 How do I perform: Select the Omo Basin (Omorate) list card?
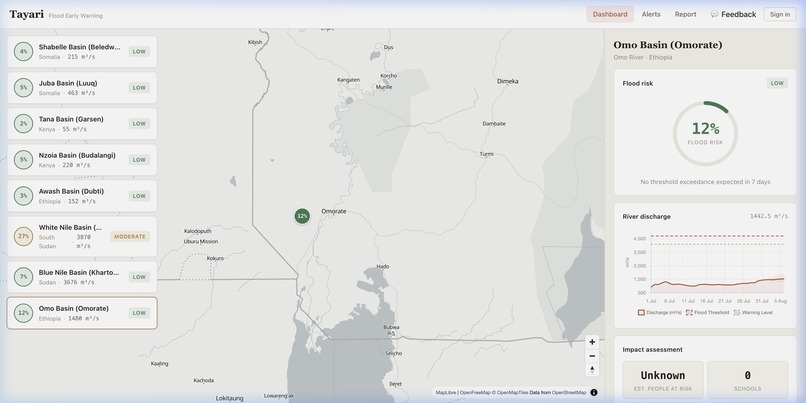tap(82, 313)
